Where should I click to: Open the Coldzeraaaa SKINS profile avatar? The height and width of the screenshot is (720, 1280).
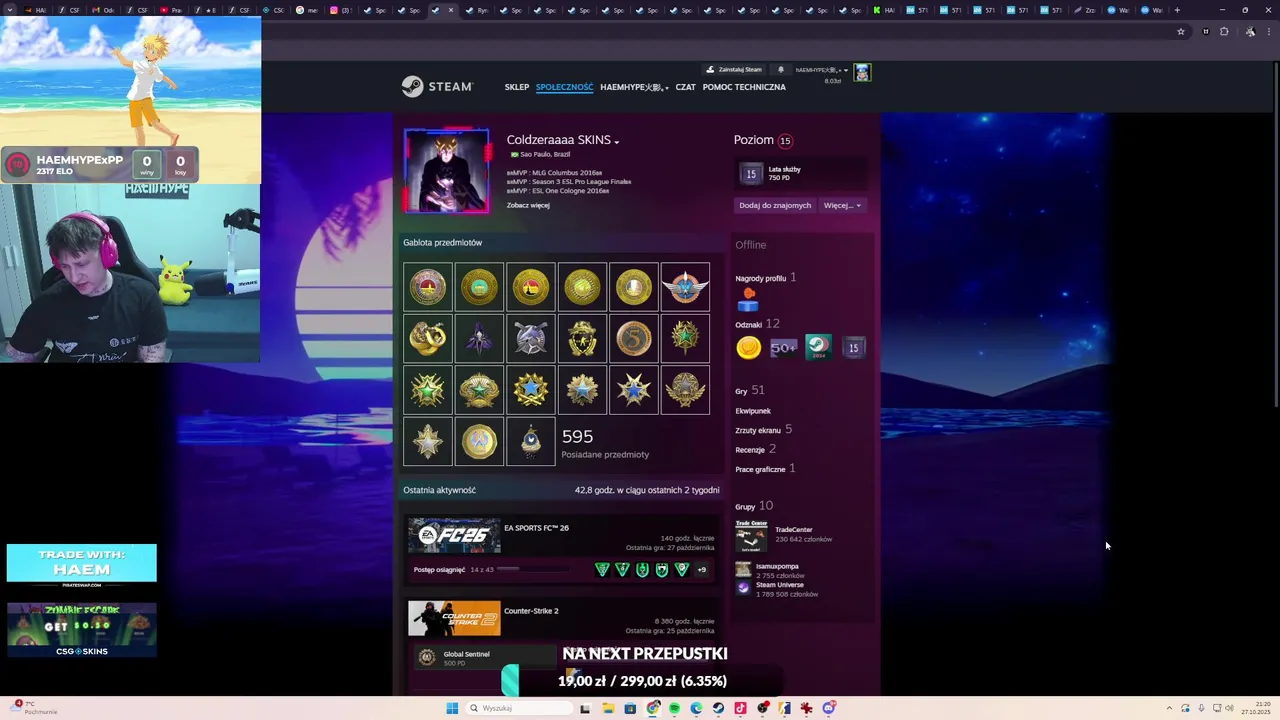pos(447,171)
